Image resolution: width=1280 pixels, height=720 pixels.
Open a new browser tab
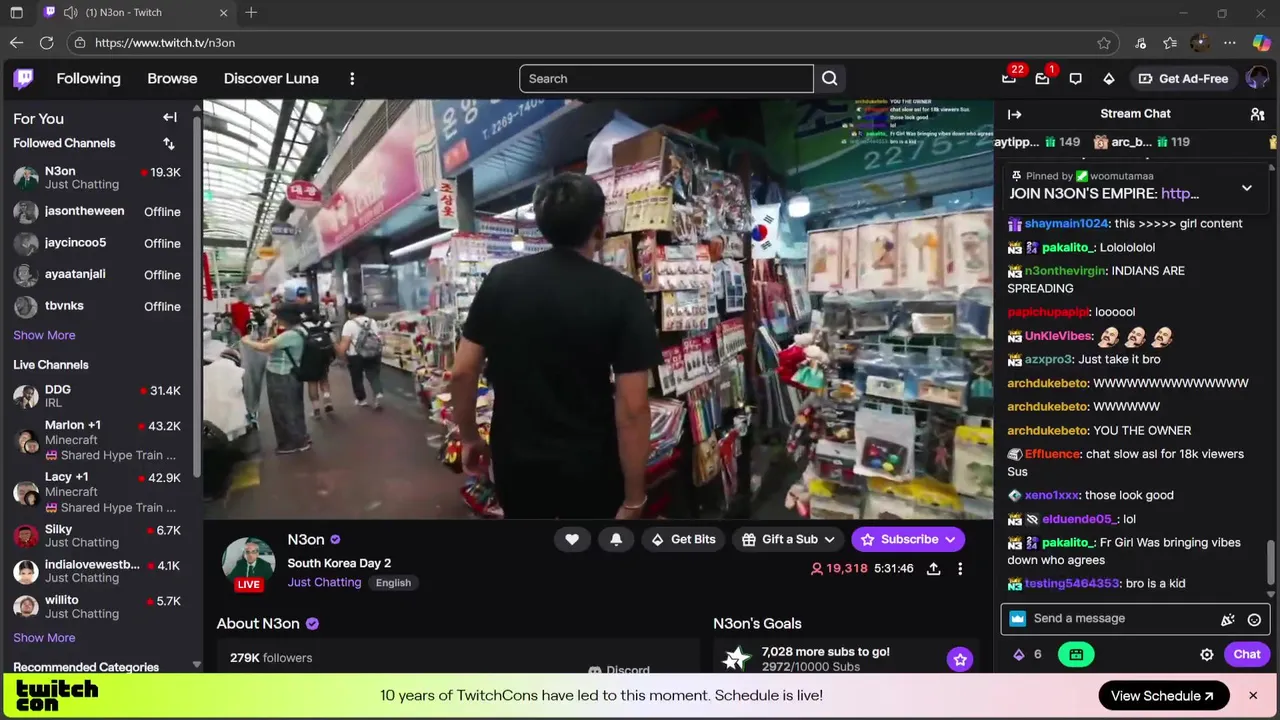tap(251, 13)
